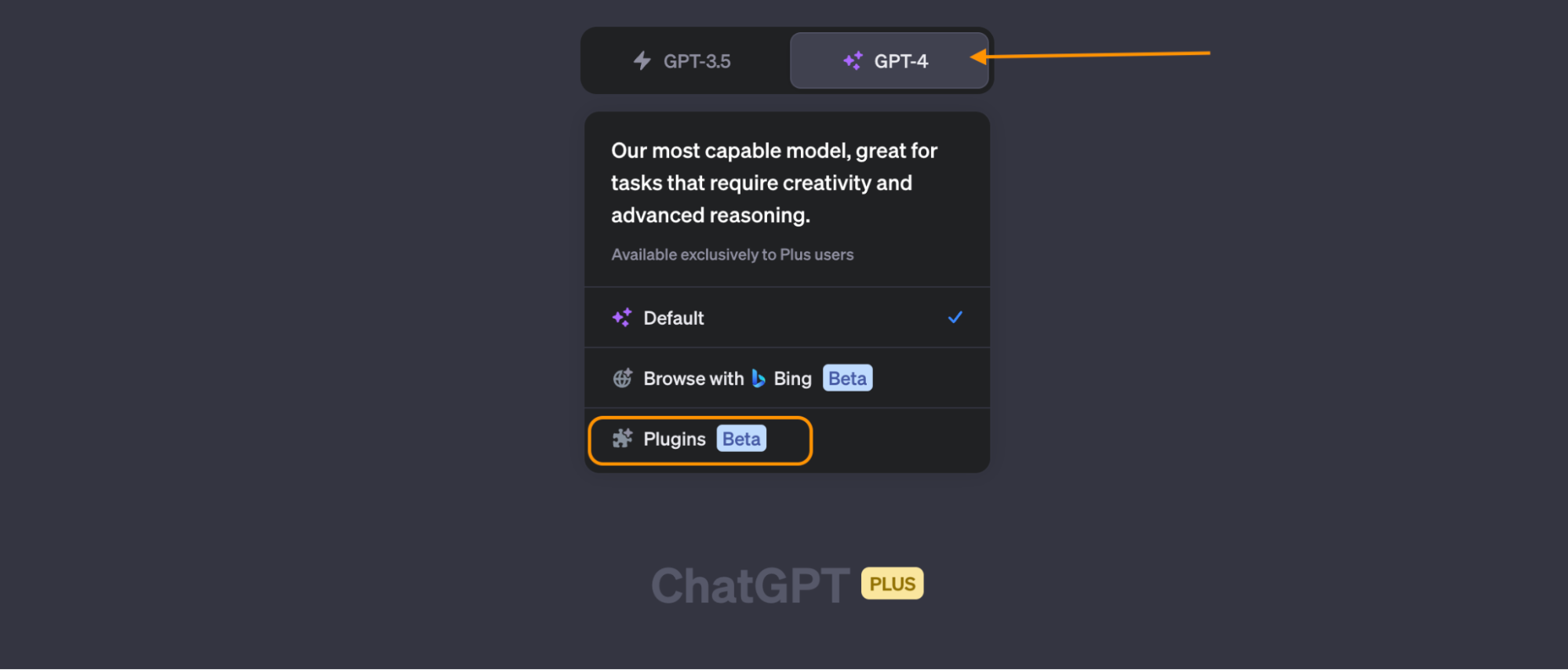
Task: Click the blue checkmark on Default row
Action: point(955,318)
